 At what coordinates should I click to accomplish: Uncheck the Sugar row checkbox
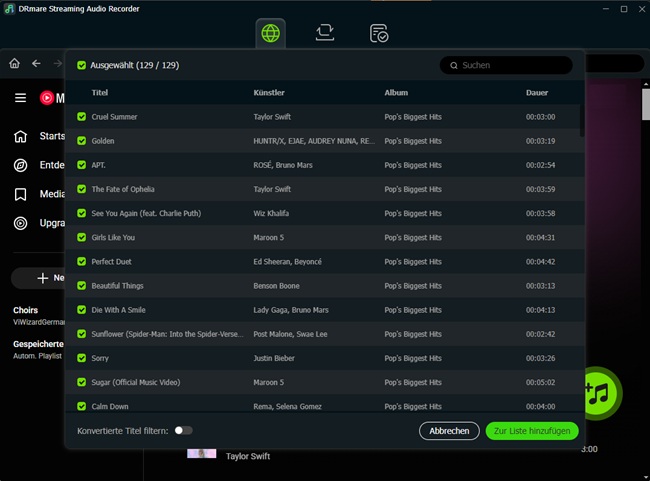tap(82, 382)
